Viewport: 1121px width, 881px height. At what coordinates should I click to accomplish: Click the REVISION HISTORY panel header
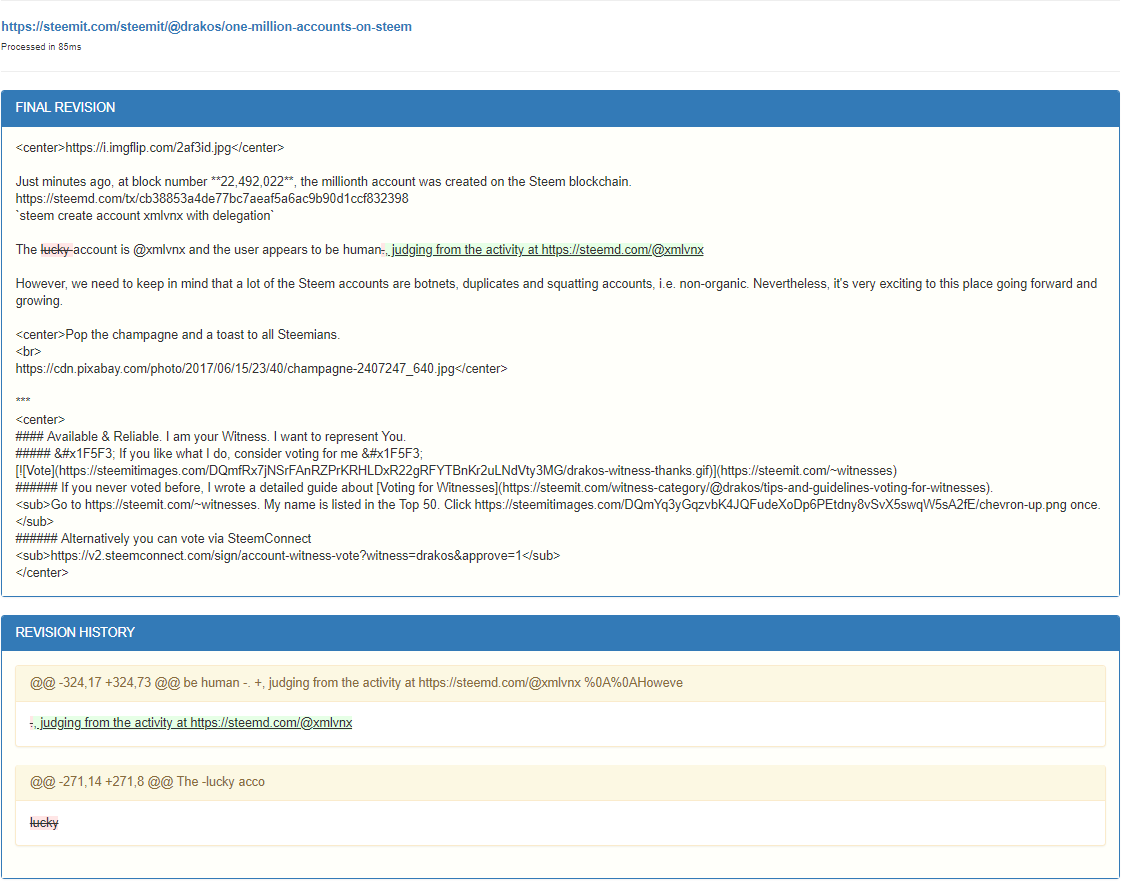click(560, 633)
